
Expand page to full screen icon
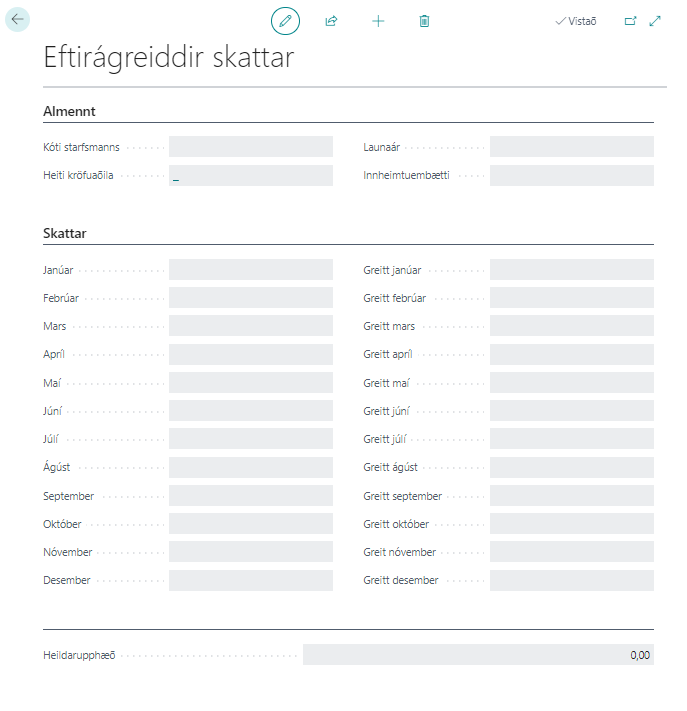pyautogui.click(x=655, y=21)
